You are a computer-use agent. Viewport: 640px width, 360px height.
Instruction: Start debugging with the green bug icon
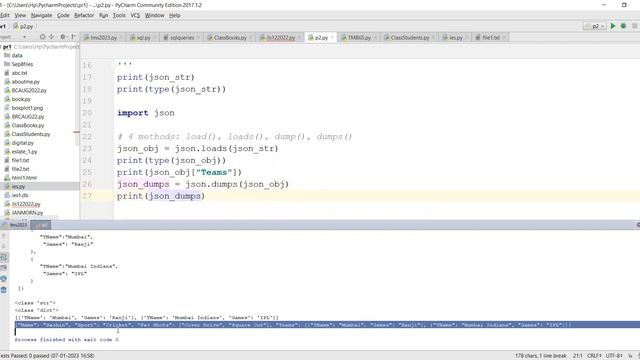coord(623,26)
